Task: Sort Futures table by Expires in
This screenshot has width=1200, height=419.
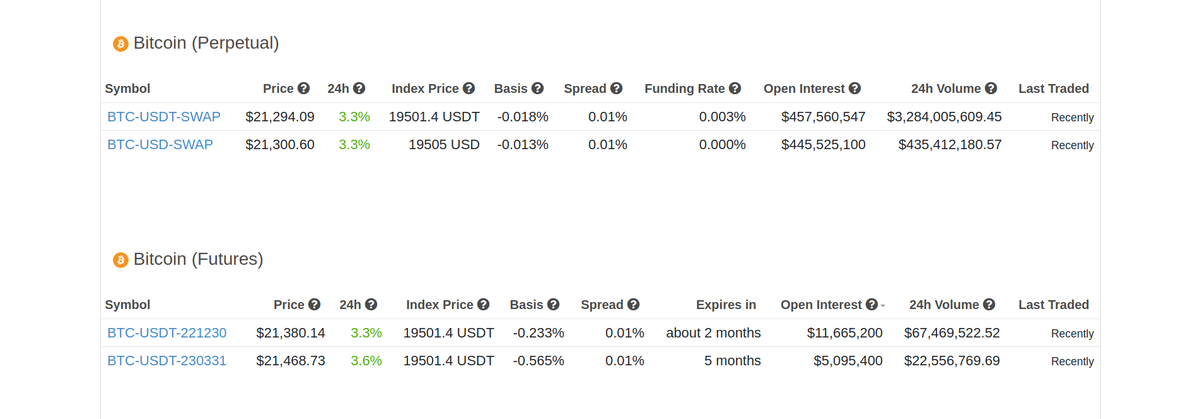Action: pyautogui.click(x=726, y=305)
